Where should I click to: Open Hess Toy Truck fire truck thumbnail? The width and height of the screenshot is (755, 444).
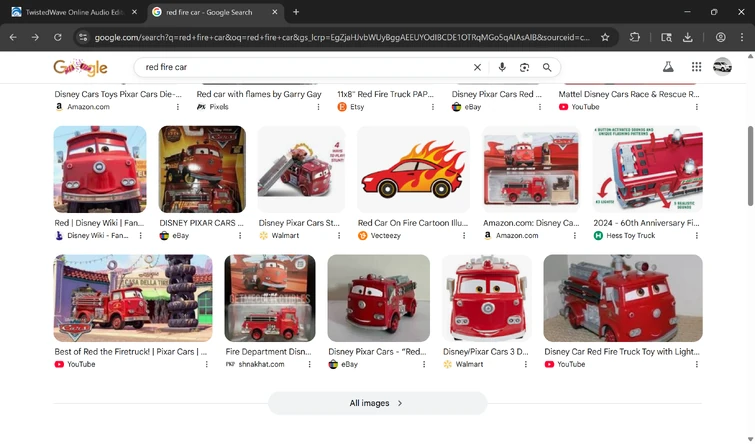coord(648,169)
